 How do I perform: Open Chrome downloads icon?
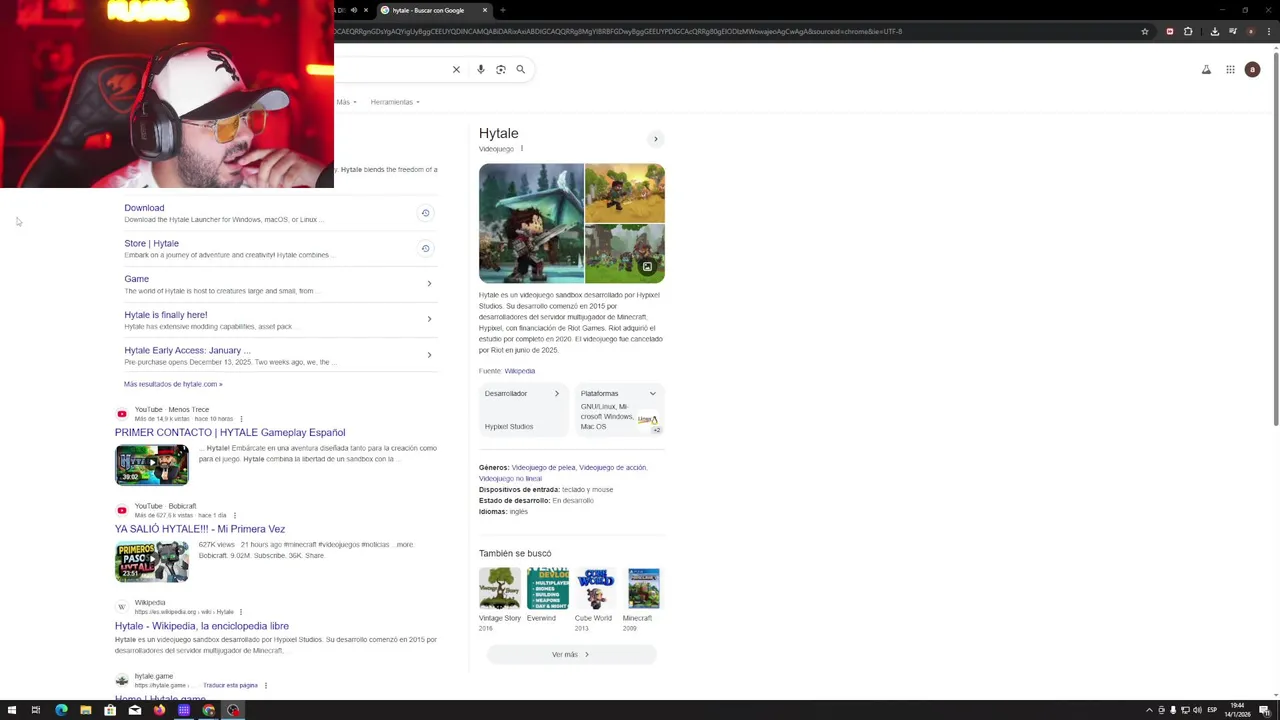[x=1214, y=31]
